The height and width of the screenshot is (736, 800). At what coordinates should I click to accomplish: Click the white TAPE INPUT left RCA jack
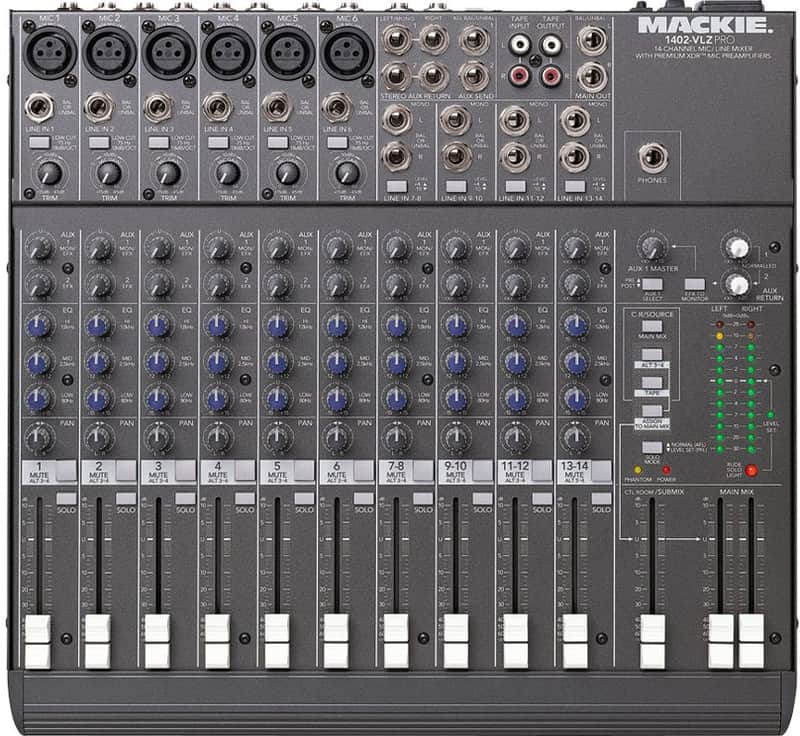(519, 44)
